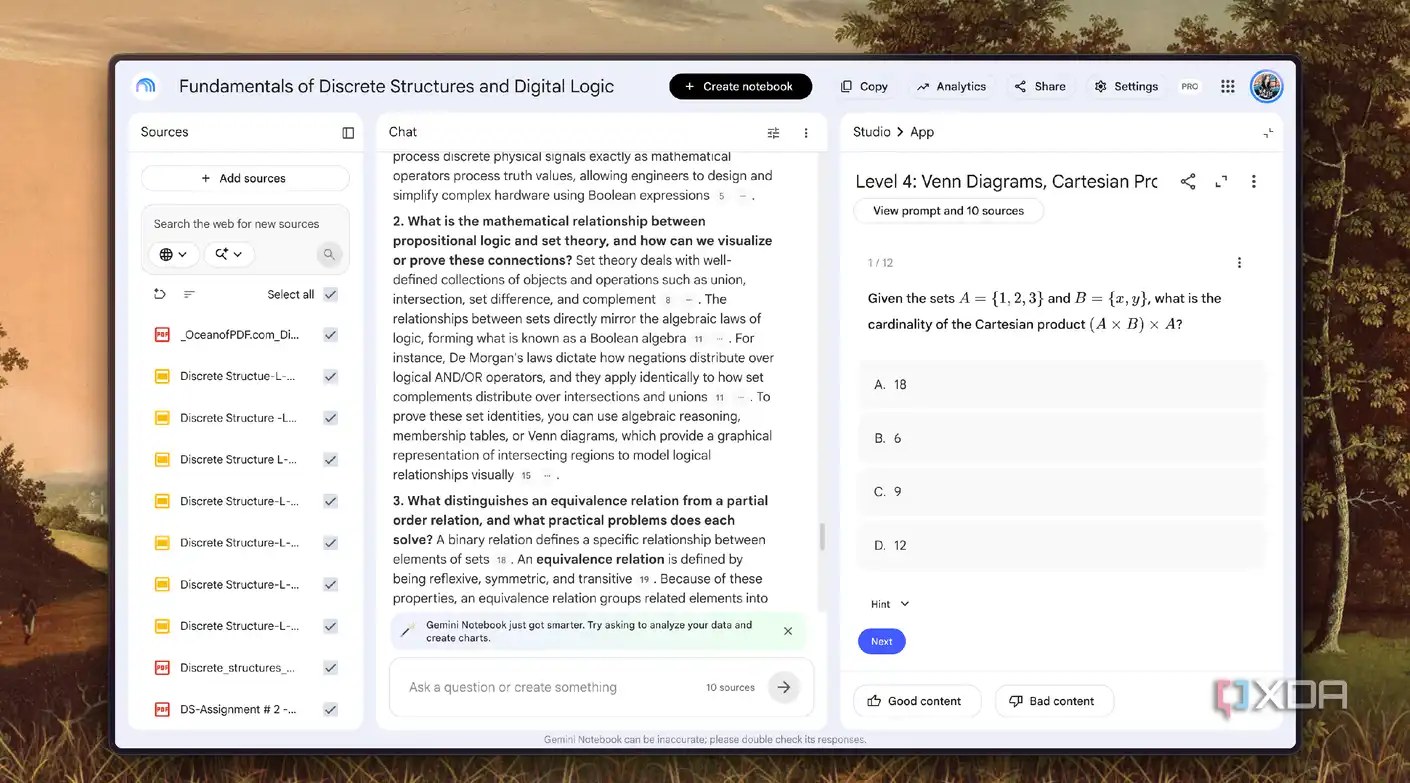Screen dimensions: 1410x783
Task: Uncheck Discrete Structure -L source checkbox
Action: [x=330, y=418]
